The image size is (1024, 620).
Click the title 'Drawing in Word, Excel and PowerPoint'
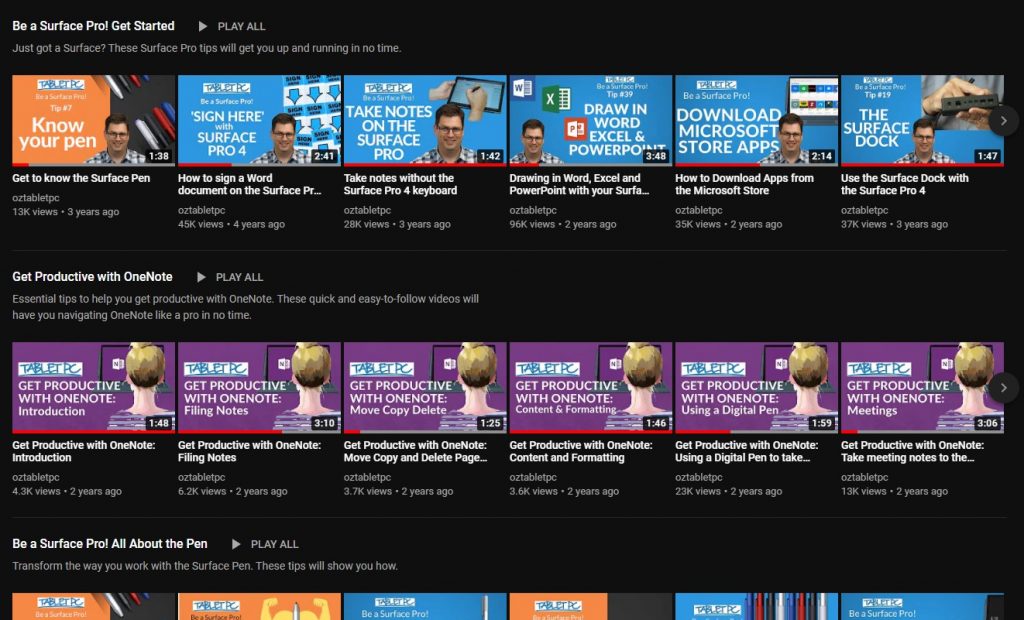pos(579,184)
